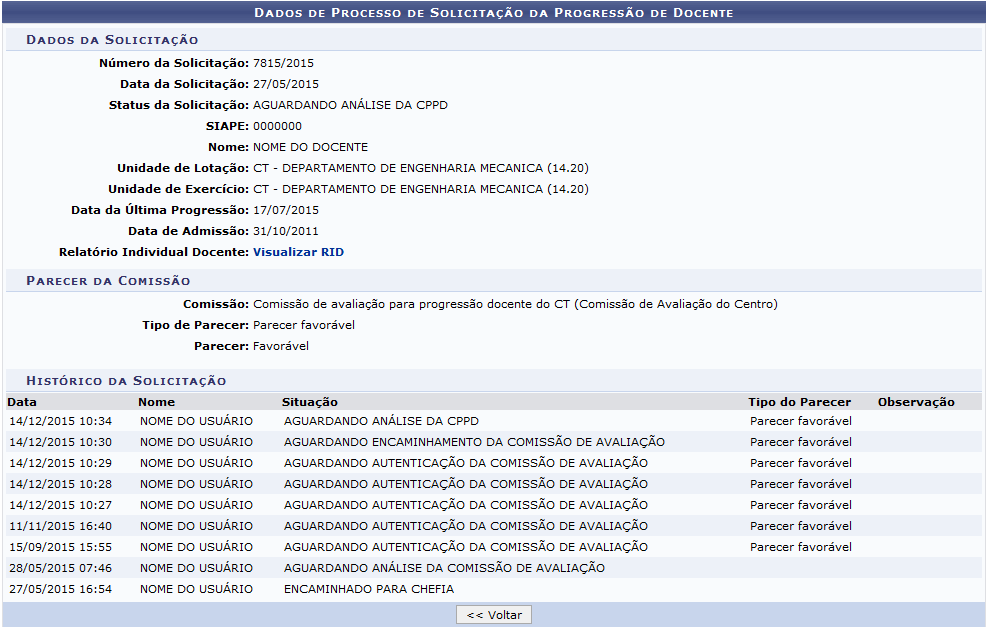Viewport: 988px width, 627px height.
Task: Click the Parecer da Comissão section header
Action: tap(108, 281)
